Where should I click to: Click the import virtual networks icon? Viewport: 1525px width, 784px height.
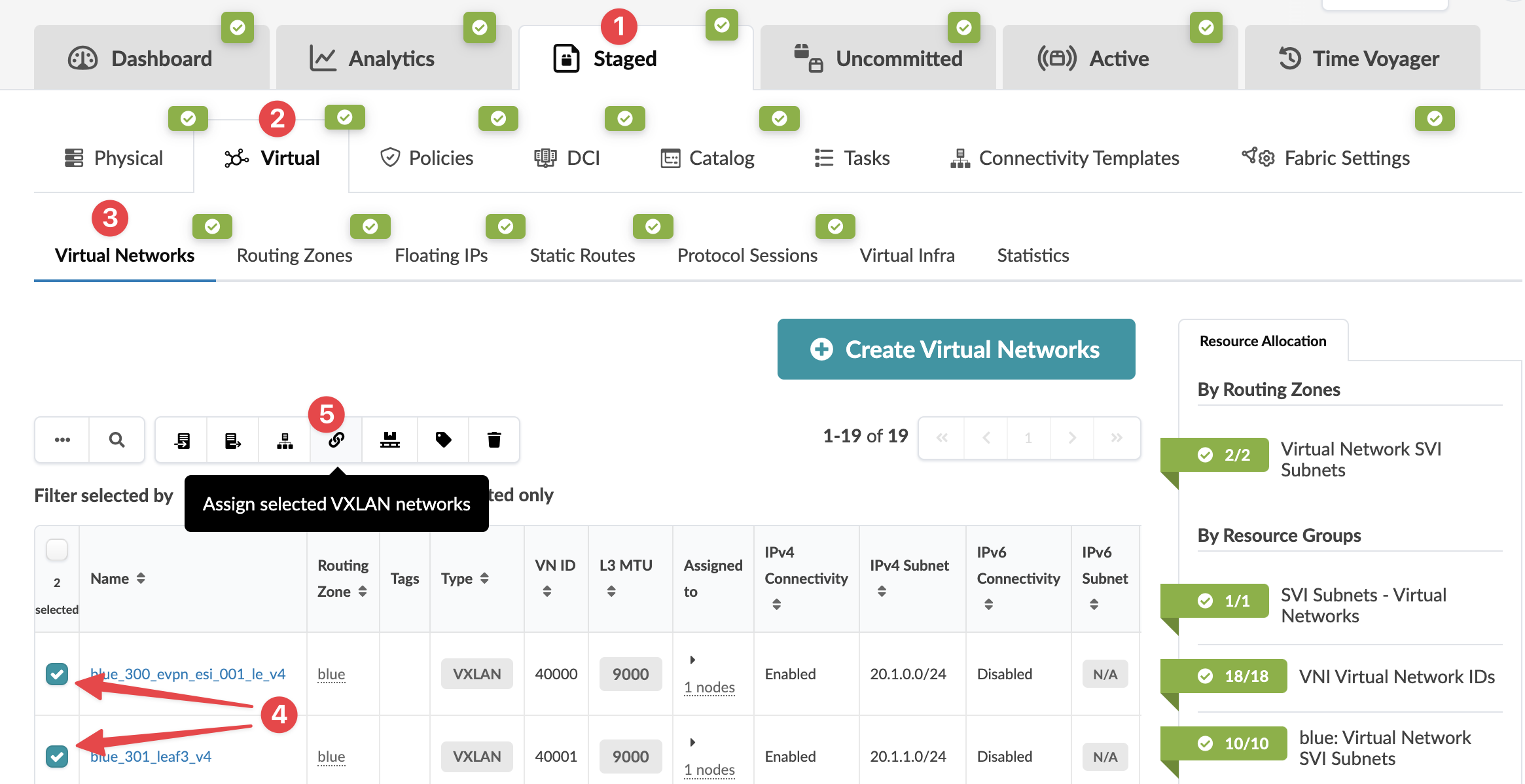click(x=182, y=440)
